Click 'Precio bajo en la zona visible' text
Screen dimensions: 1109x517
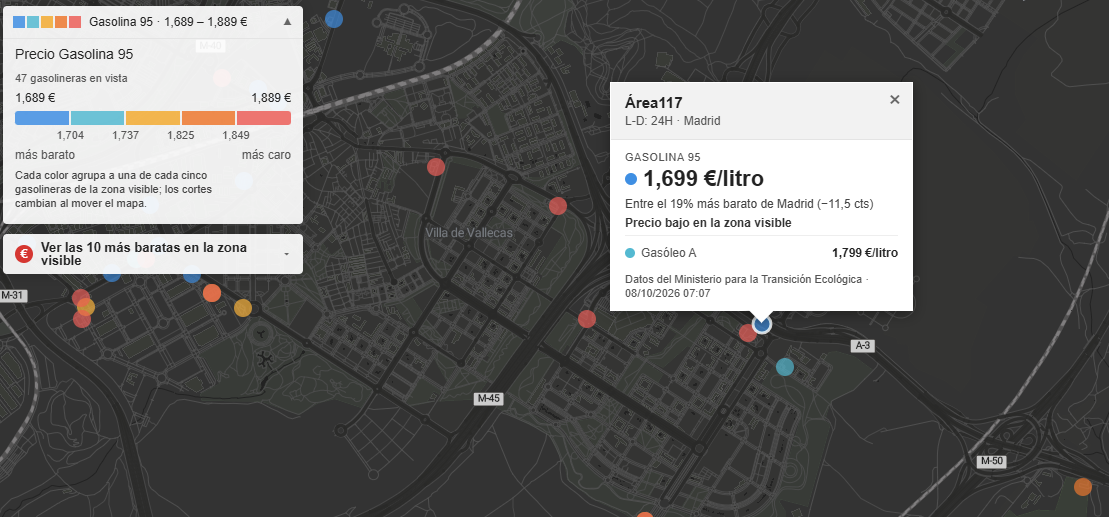coord(708,223)
